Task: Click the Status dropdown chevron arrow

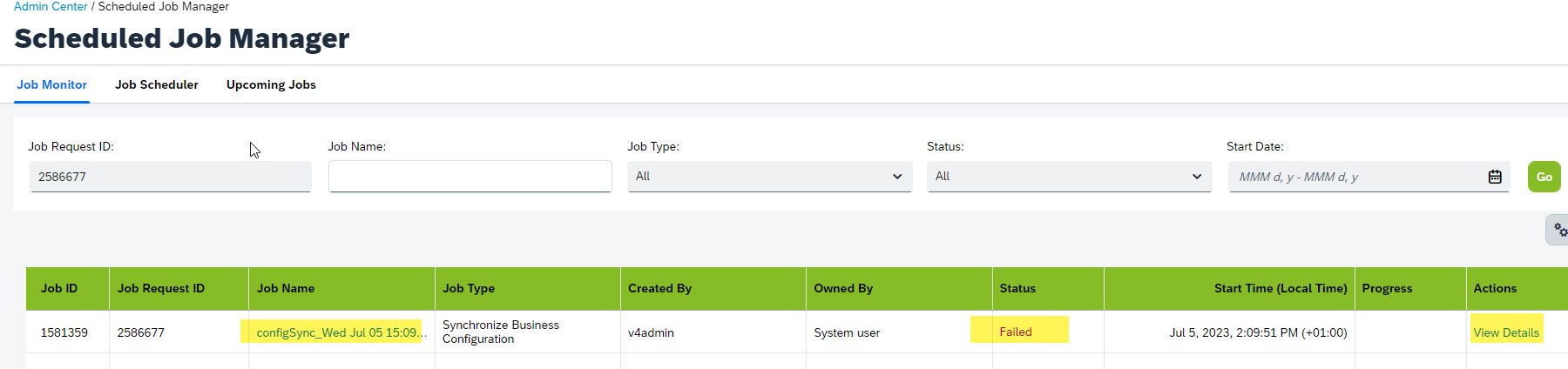Action: click(x=1197, y=177)
